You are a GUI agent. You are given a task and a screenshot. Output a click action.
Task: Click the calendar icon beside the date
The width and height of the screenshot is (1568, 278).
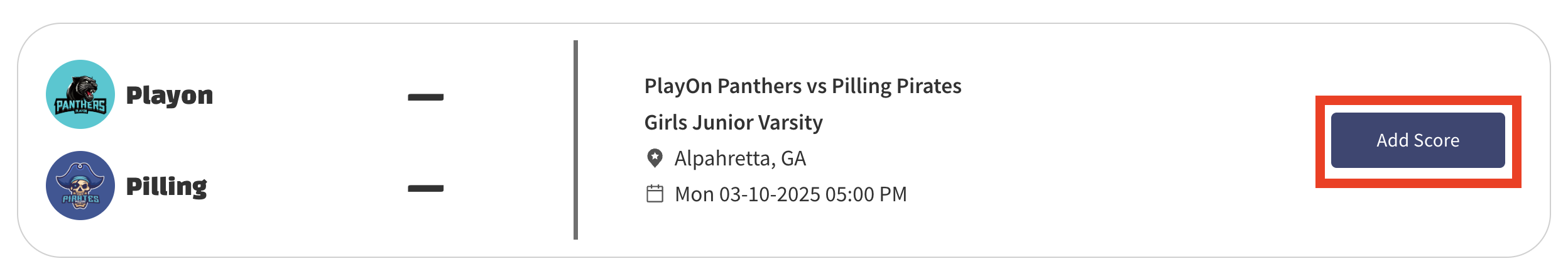(655, 194)
